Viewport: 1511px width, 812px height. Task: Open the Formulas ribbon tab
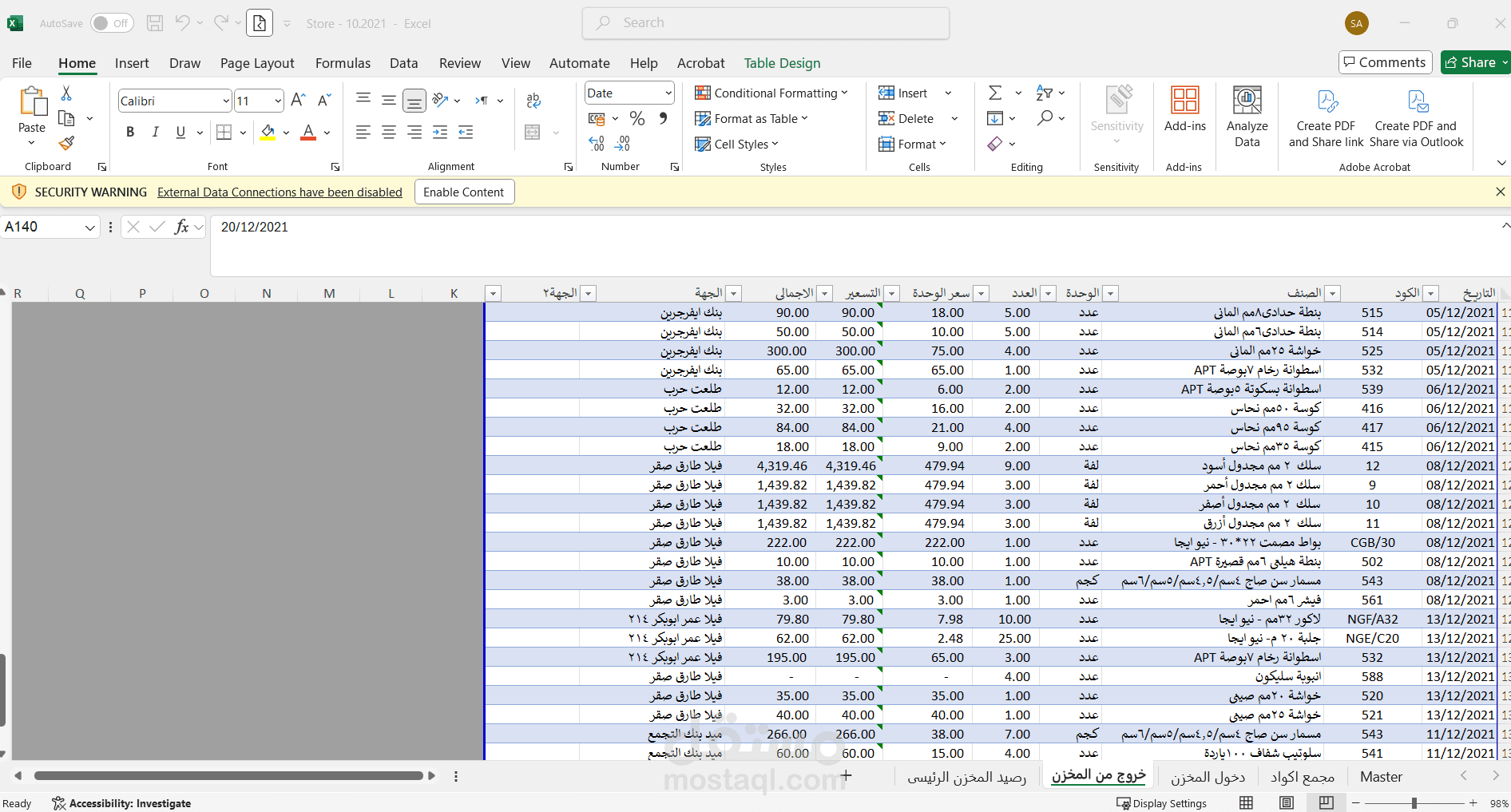(x=343, y=63)
